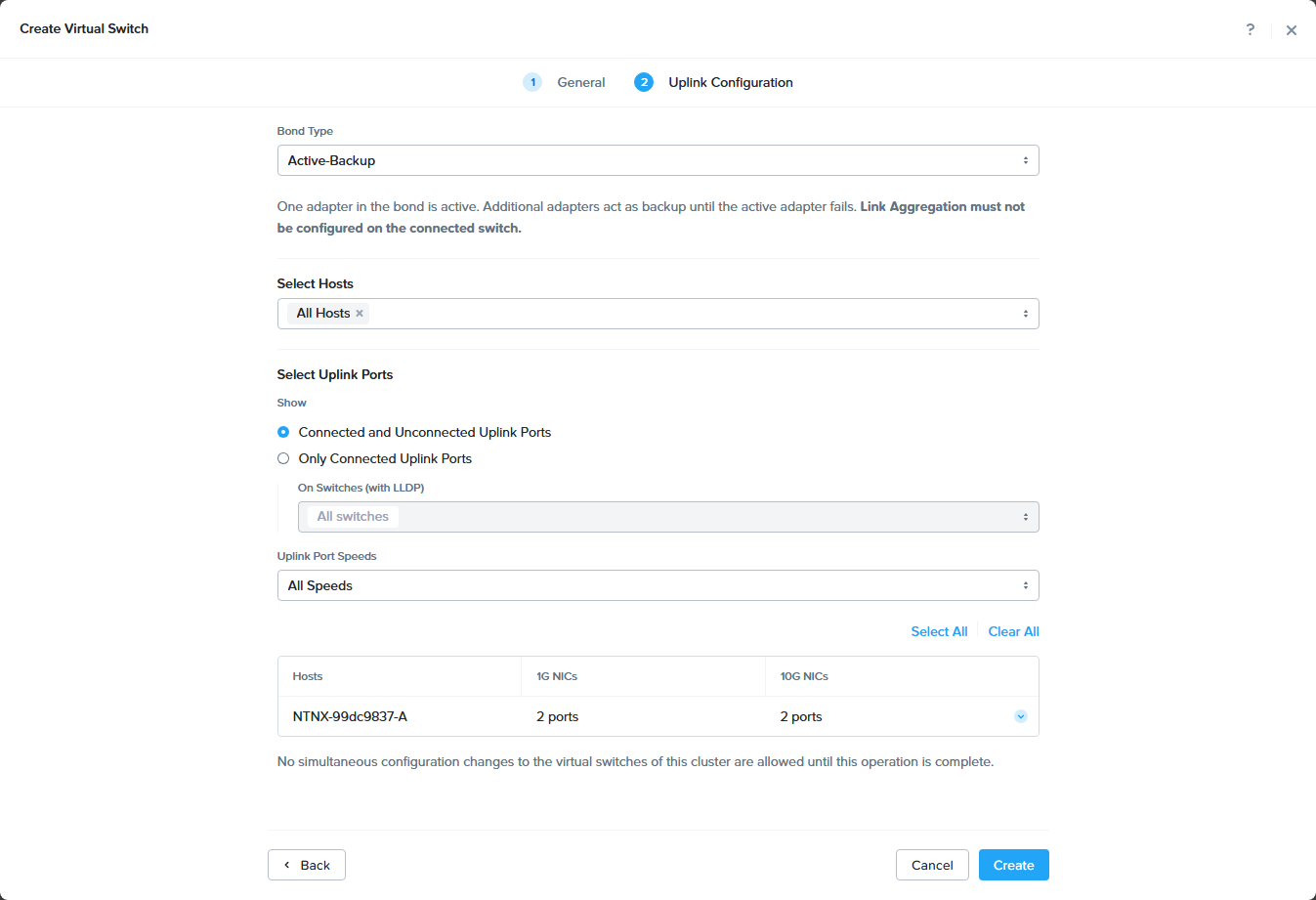Select Connected and Unconnected Uplink Ports
Screen dimensions: 1316x900
click(x=283, y=432)
